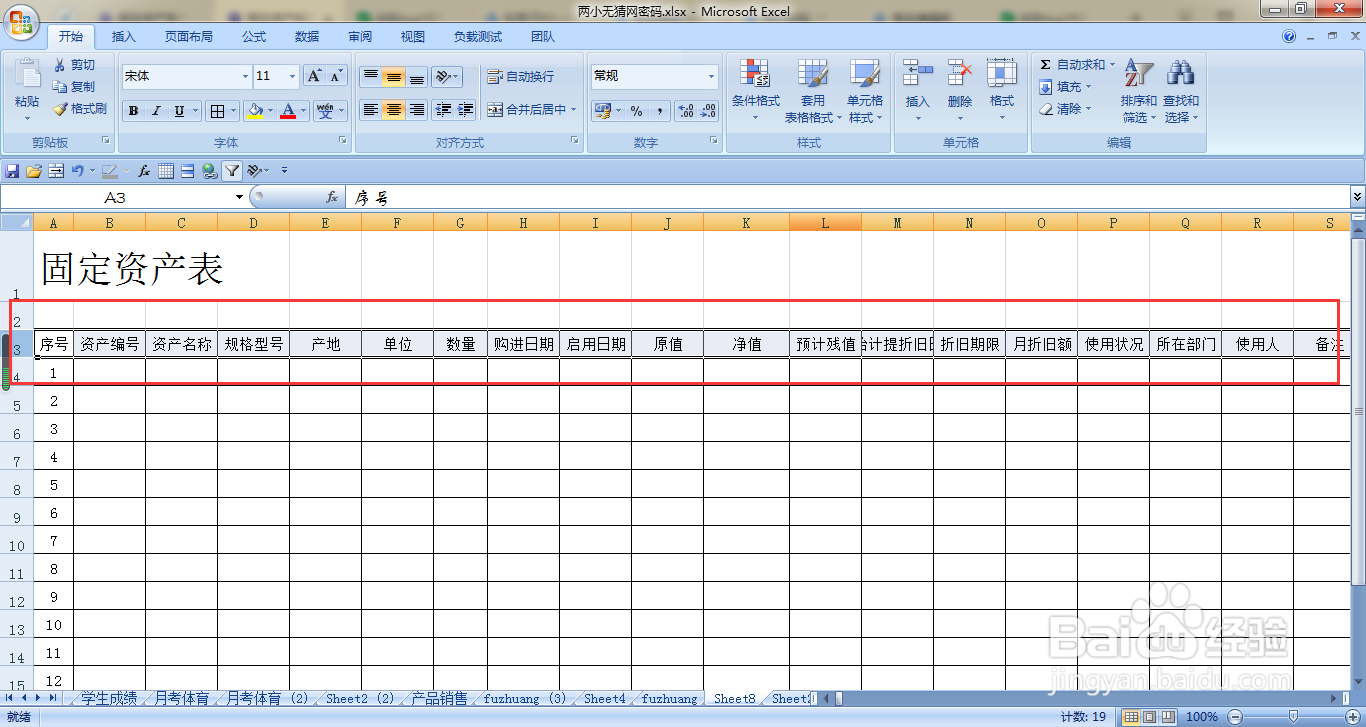Click the Delete cells (删除) icon
This screenshot has width=1366, height=727.
(960, 74)
